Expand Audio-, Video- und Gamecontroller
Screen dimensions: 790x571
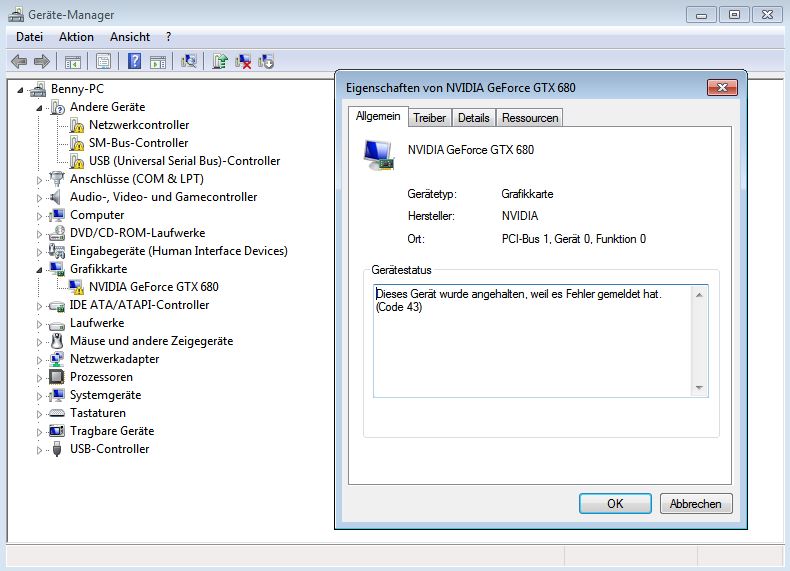point(39,198)
